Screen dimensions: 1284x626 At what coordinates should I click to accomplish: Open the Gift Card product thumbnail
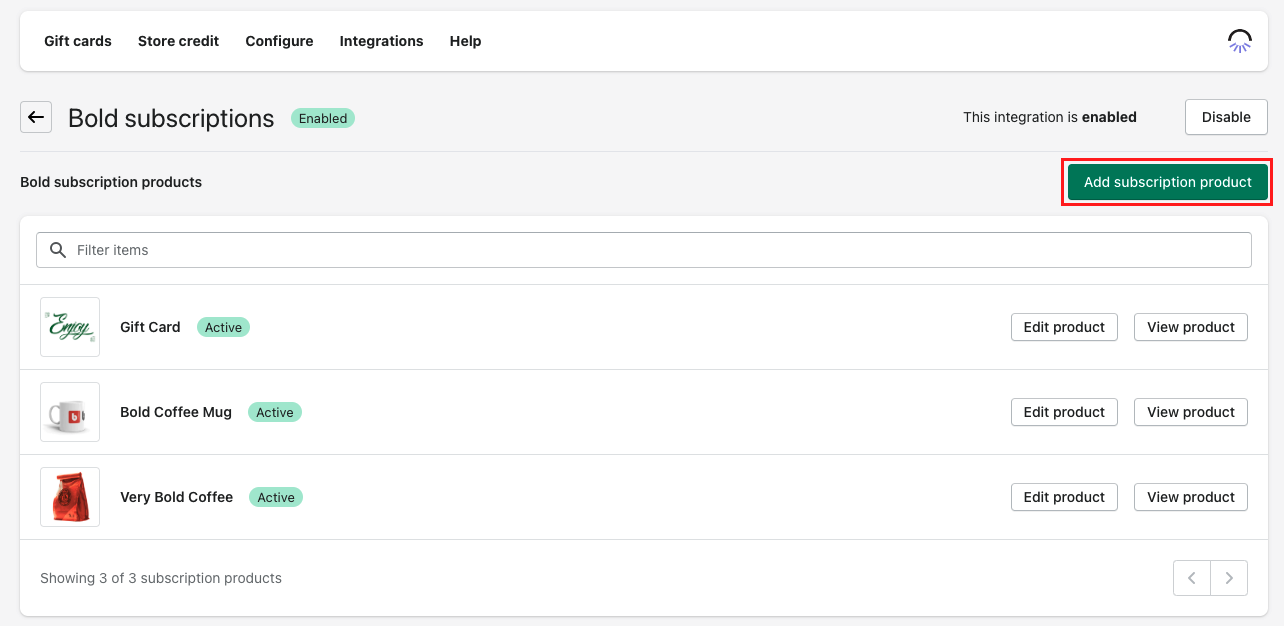click(x=70, y=327)
